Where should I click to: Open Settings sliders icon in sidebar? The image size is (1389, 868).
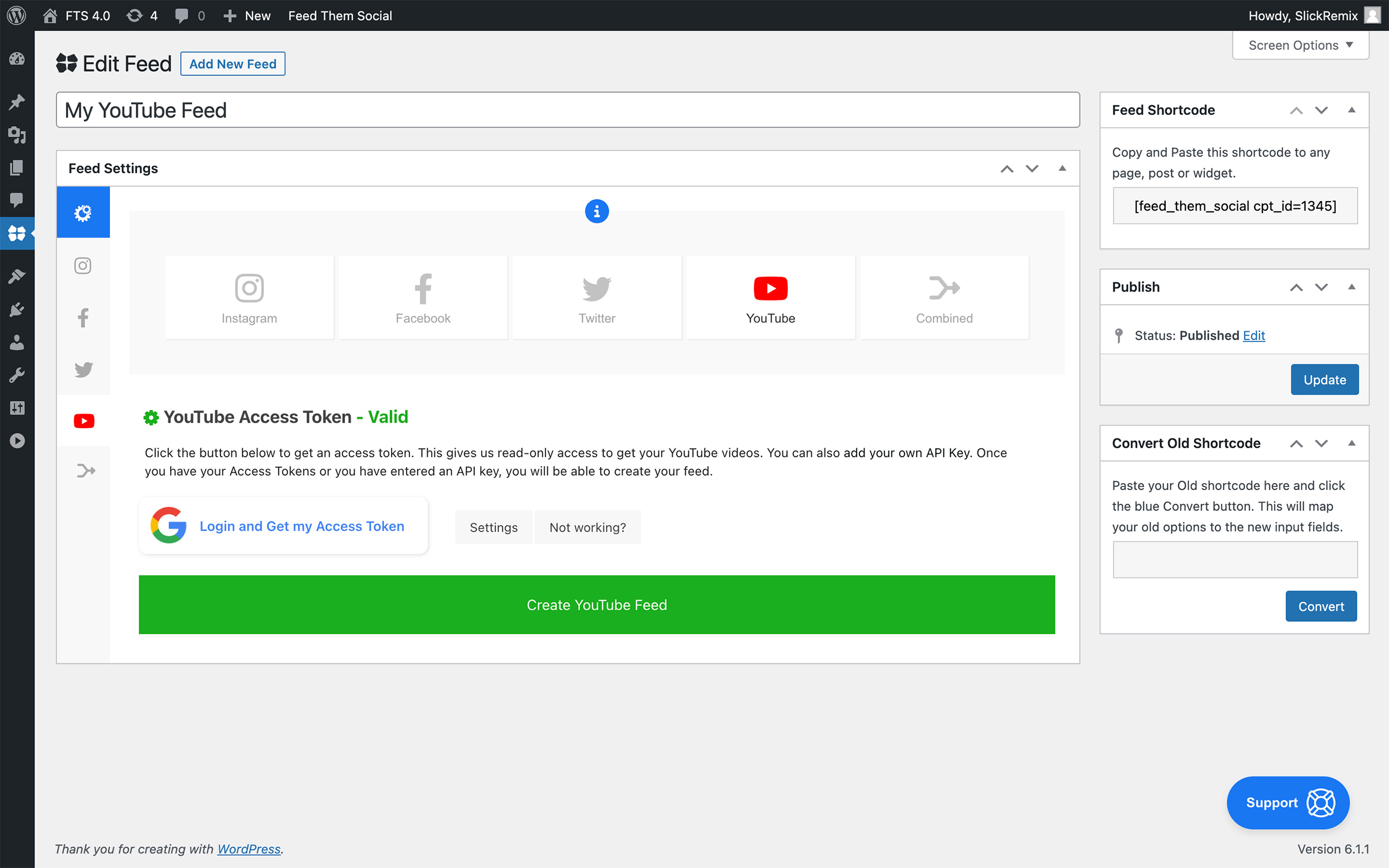17,408
